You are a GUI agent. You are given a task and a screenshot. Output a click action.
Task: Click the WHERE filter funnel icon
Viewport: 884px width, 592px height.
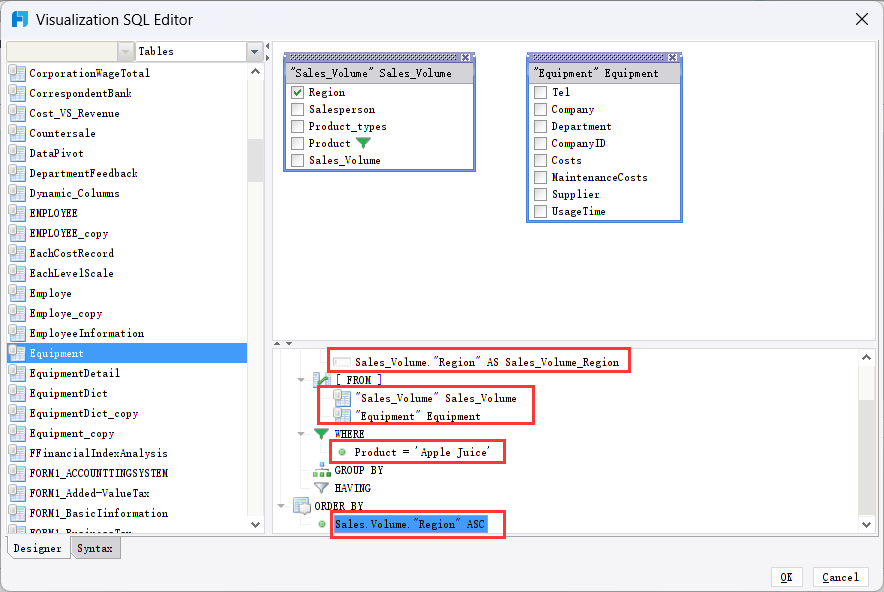(320, 434)
